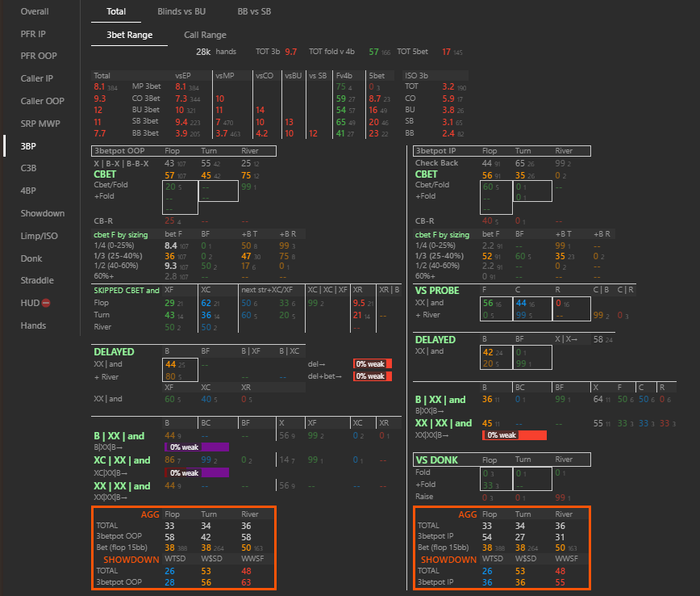Image resolution: width=700 pixels, height=596 pixels.
Task: Open SRP MWP section
Action: click(x=40, y=124)
